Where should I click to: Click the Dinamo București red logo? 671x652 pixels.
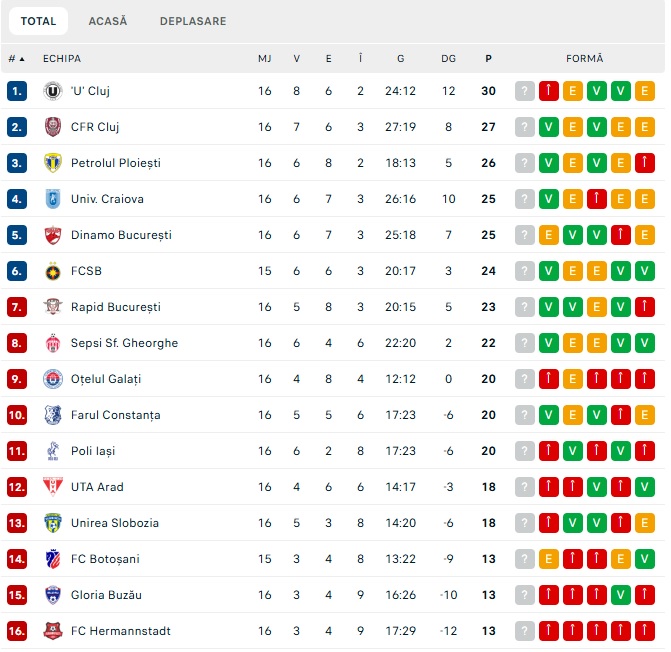(x=53, y=235)
